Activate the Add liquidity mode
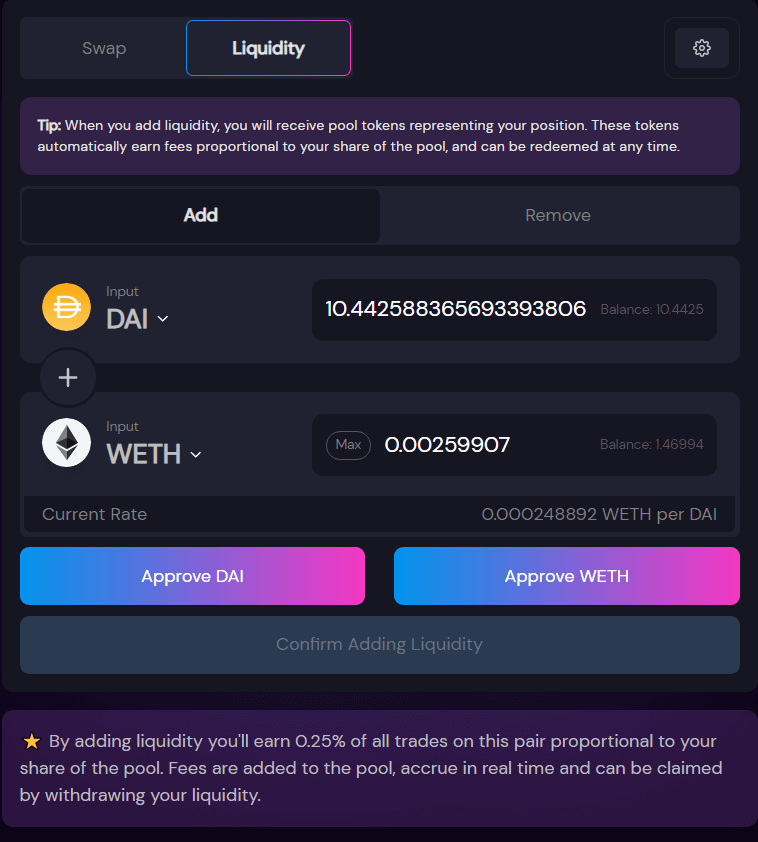 200,215
